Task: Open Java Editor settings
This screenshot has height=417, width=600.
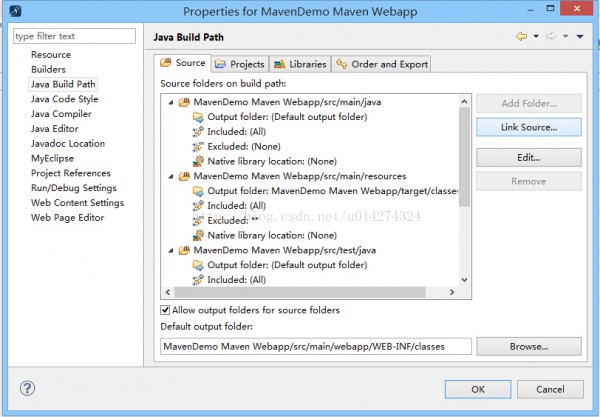Action: point(55,129)
